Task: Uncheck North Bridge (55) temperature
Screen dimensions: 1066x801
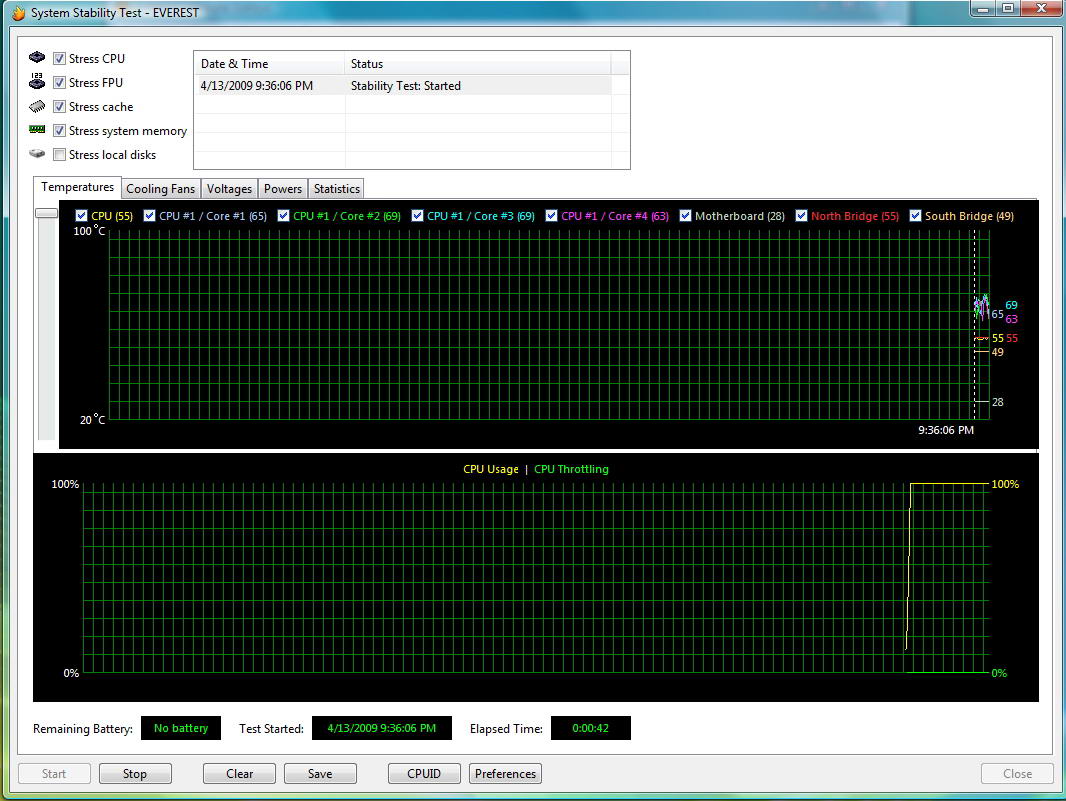Action: tap(802, 216)
